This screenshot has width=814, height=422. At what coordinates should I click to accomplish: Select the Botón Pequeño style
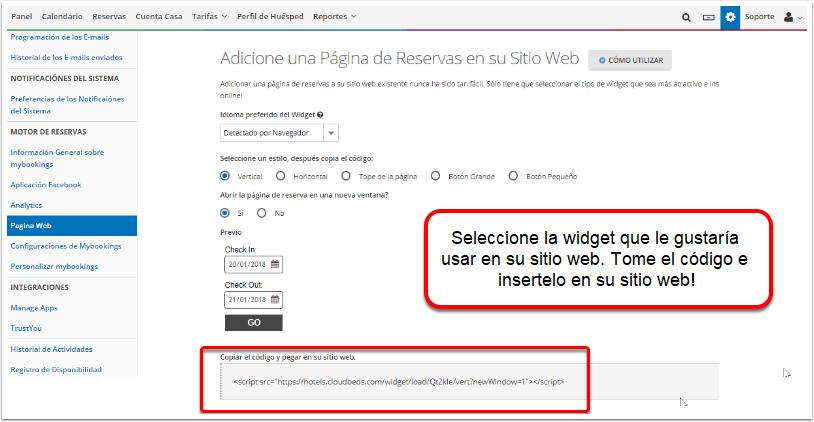click(x=513, y=176)
